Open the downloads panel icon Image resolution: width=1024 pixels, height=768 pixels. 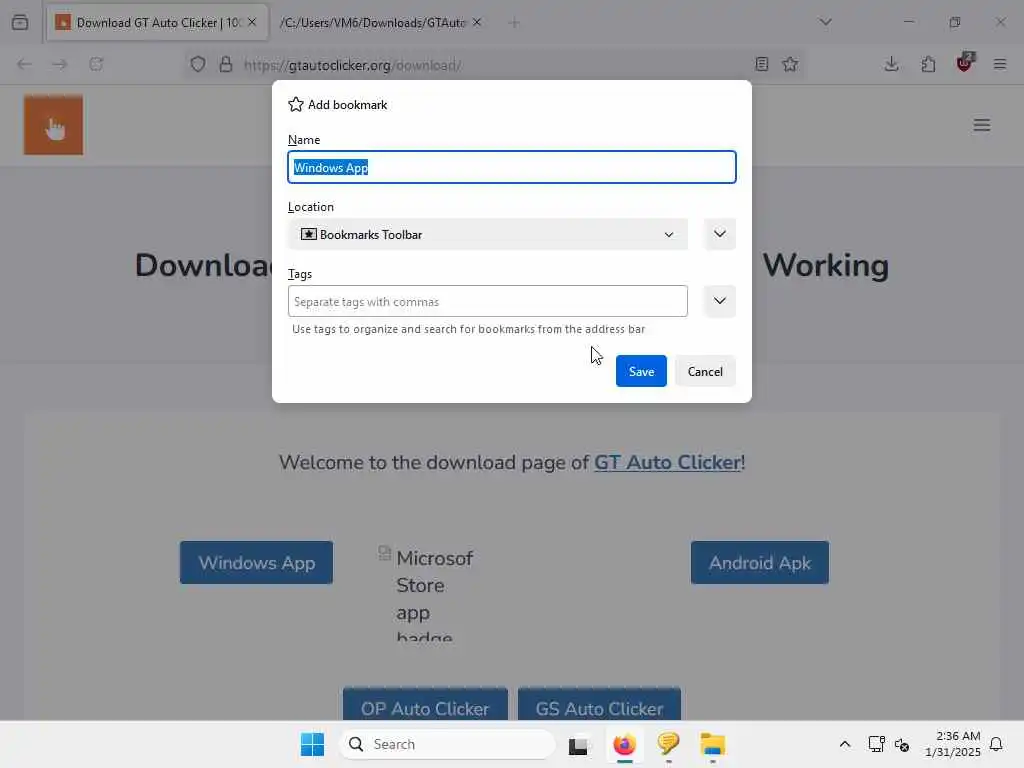(x=891, y=64)
